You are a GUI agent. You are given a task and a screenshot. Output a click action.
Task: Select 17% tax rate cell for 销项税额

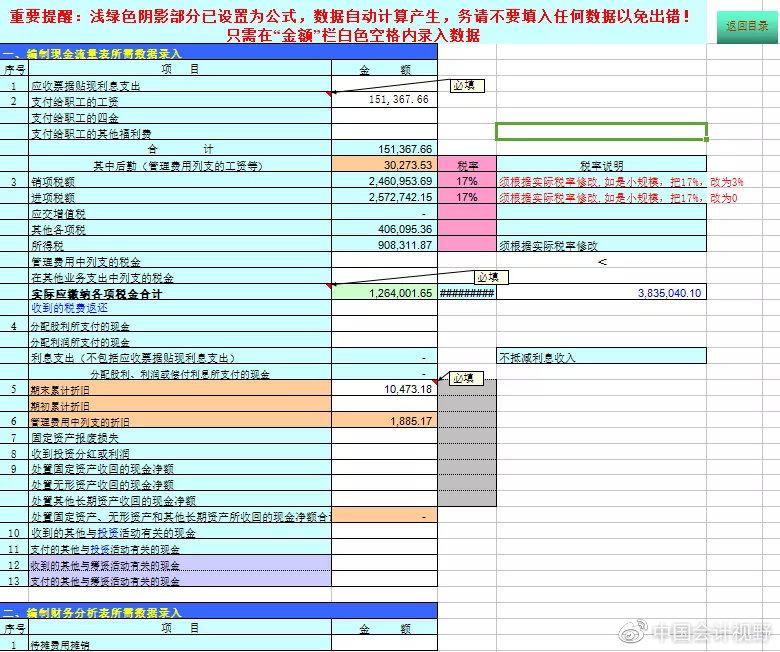point(467,180)
